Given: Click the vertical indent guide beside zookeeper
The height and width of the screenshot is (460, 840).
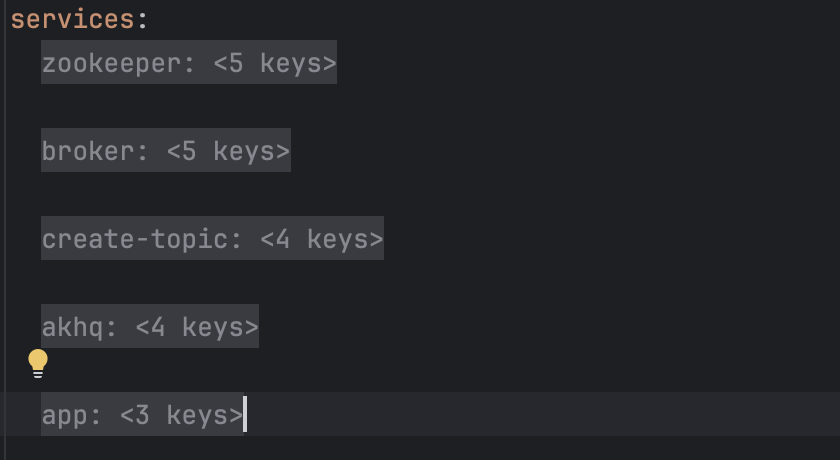Looking at the screenshot, I should pyautogui.click(x=5, y=63).
